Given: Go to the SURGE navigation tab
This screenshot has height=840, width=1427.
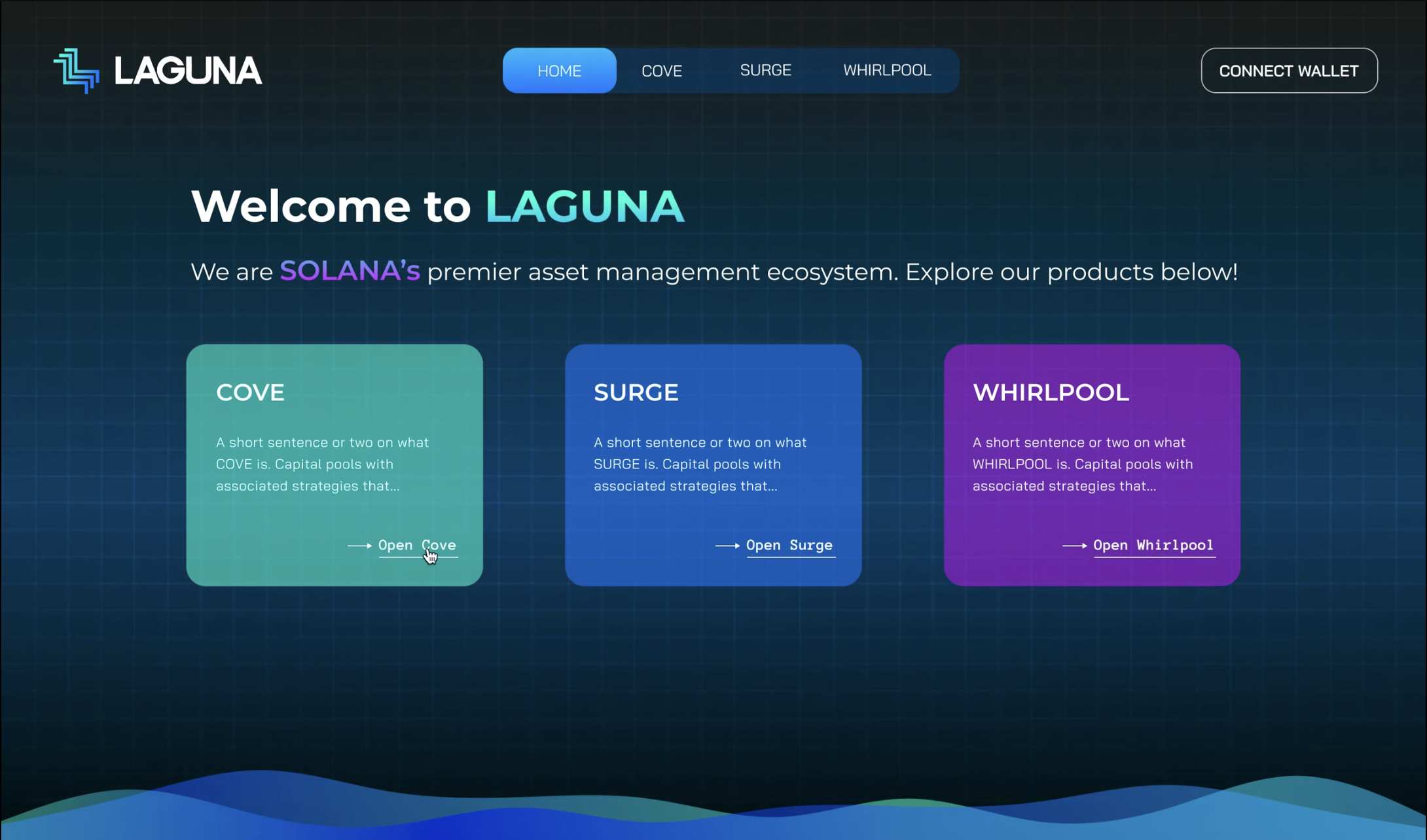Looking at the screenshot, I should click(765, 70).
